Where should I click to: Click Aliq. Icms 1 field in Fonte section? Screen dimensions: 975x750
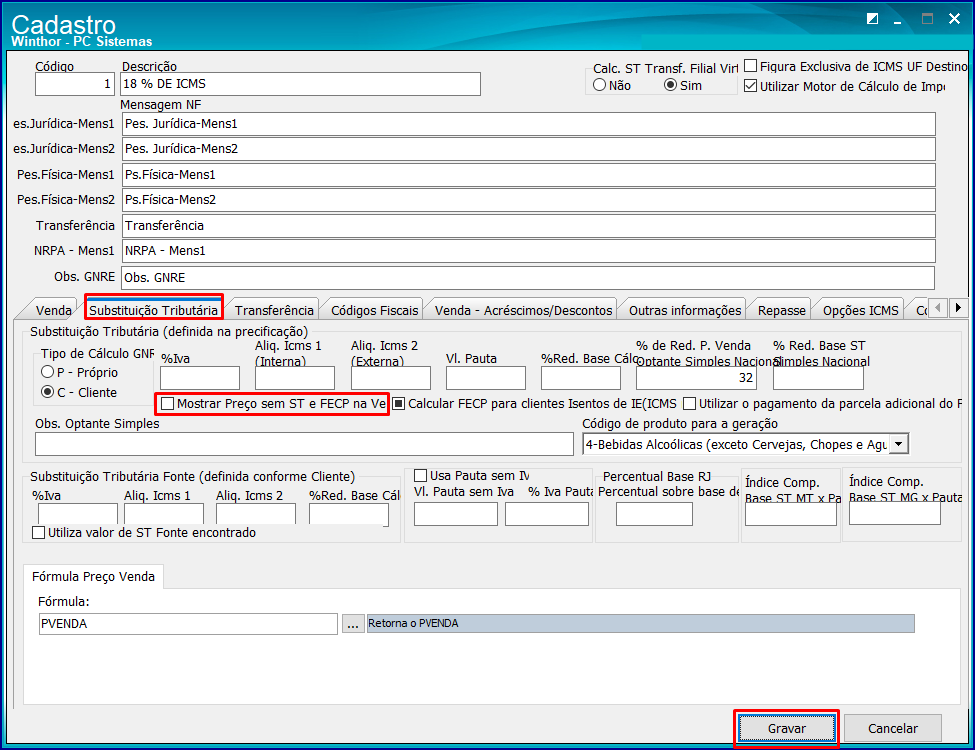point(164,514)
